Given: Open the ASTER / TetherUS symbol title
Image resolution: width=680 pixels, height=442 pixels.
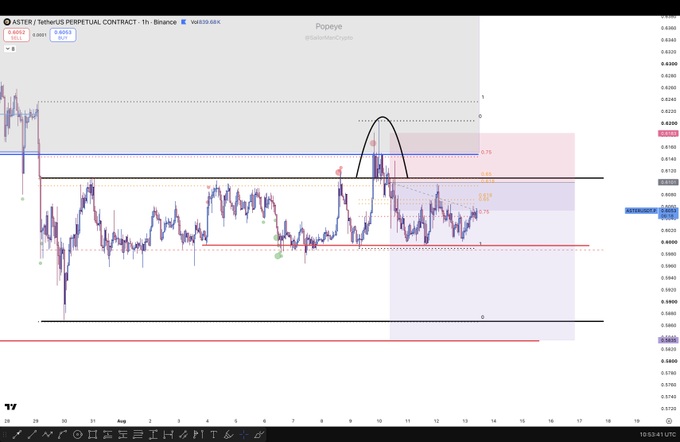Looking at the screenshot, I should point(94,22).
